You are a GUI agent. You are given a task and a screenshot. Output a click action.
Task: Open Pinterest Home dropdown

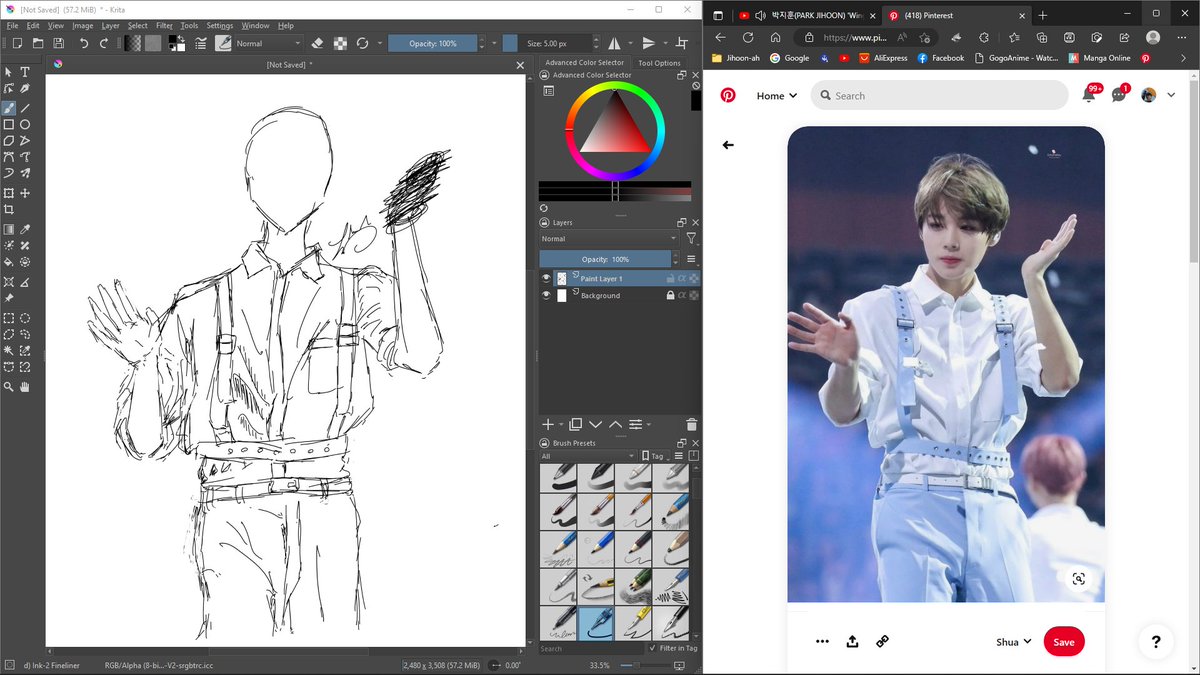(777, 96)
